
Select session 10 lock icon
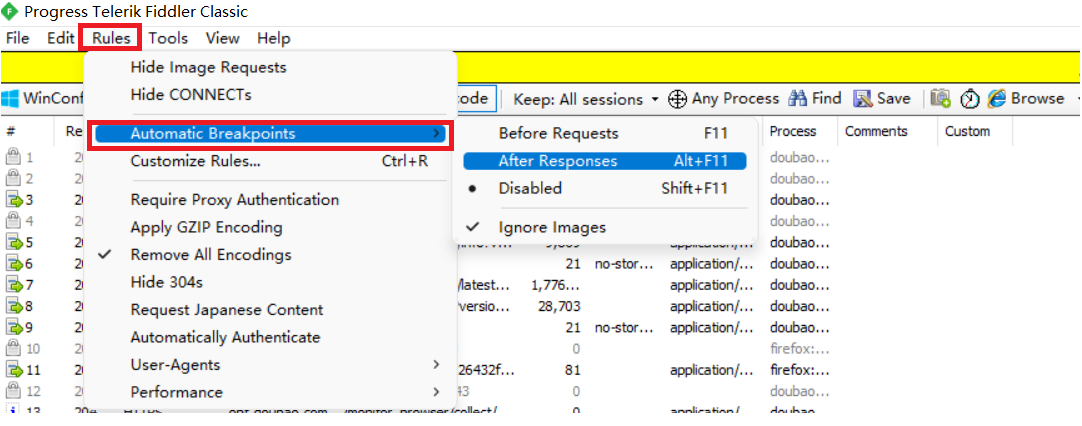point(14,349)
